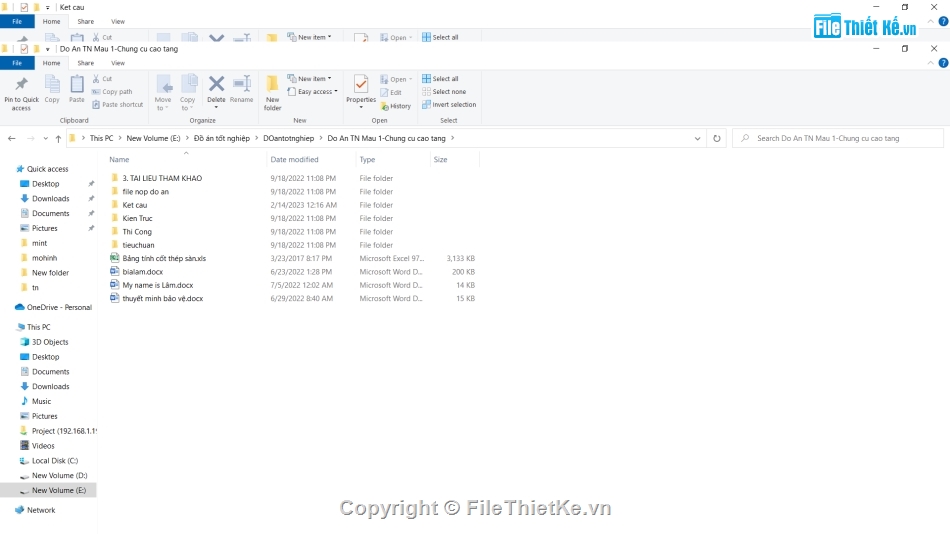The height and width of the screenshot is (534, 950).
Task: Create a New folder from ribbon
Action: click(x=273, y=93)
